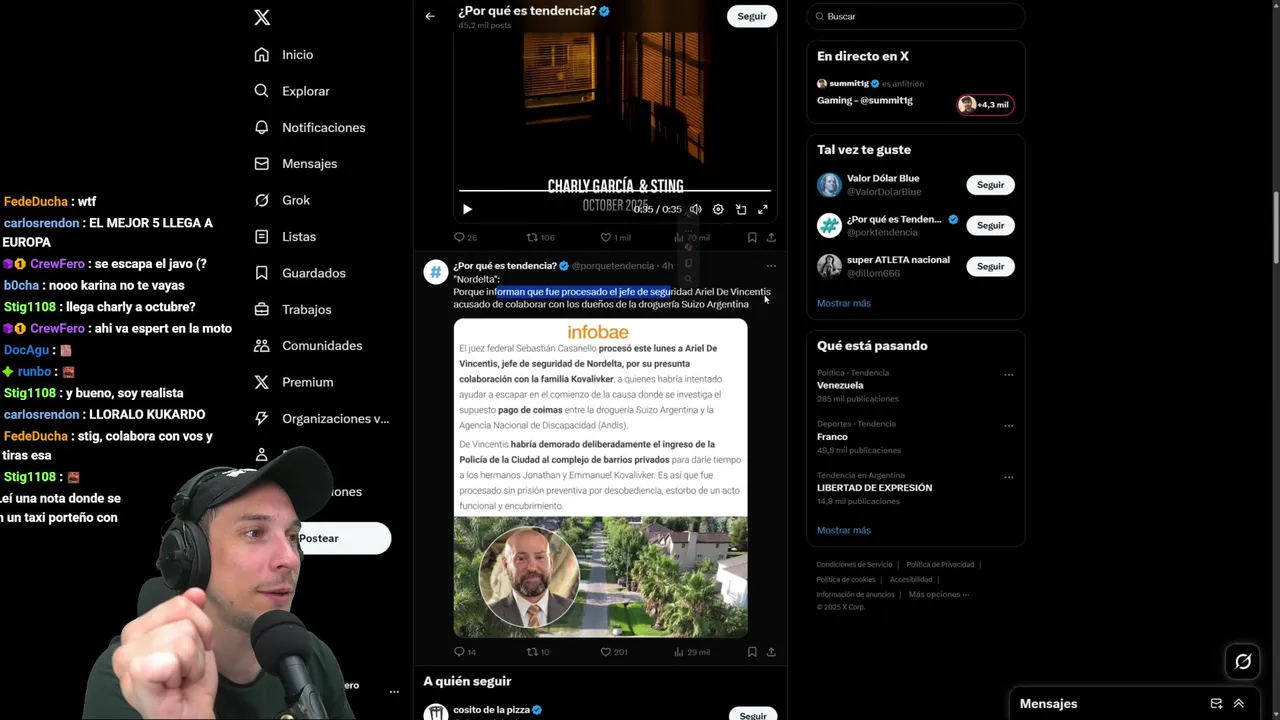Open the infobae article image
The height and width of the screenshot is (720, 1280).
click(x=600, y=478)
